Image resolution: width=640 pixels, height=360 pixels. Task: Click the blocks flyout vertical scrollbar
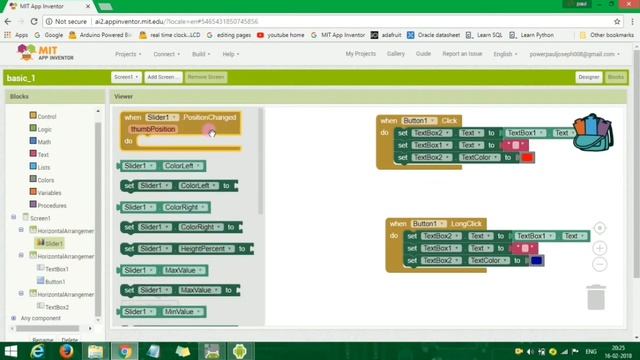point(261,161)
